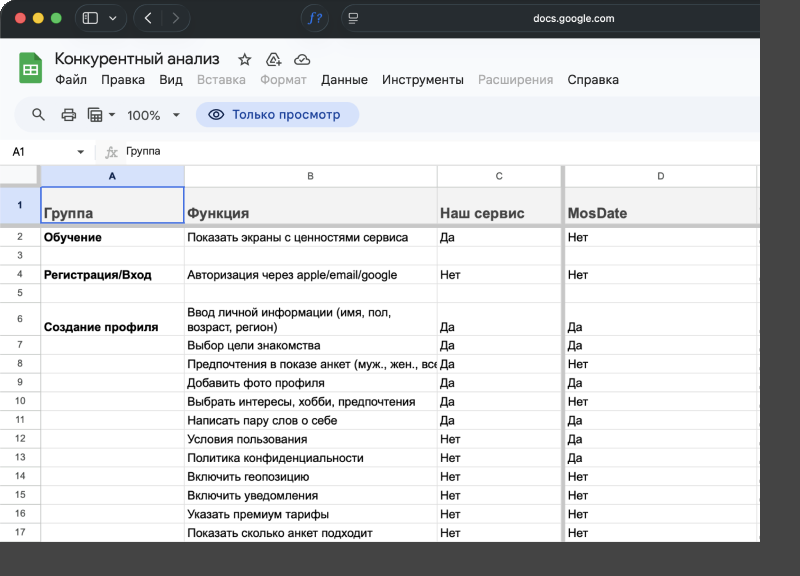
Task: Open the Справка menu
Action: click(x=593, y=80)
